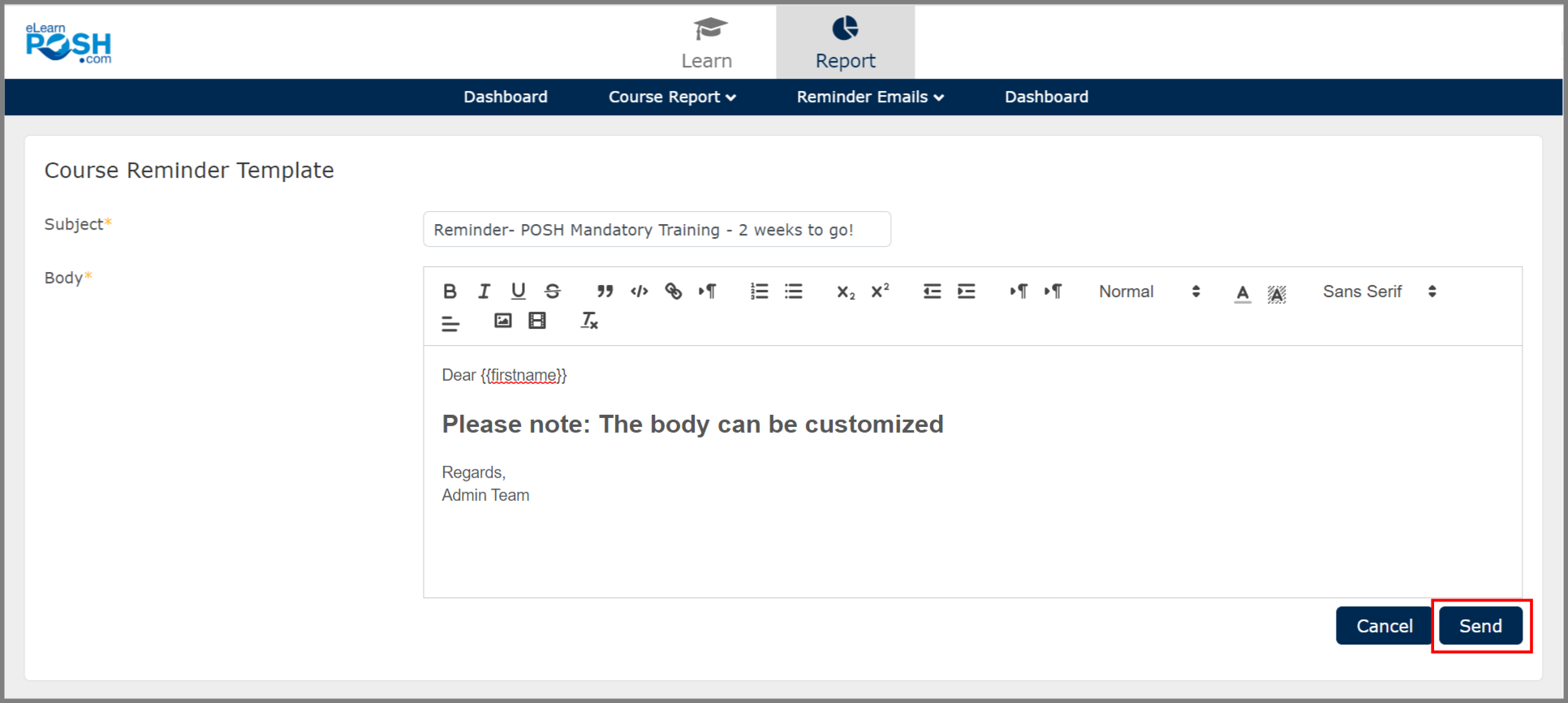Create a bulleted list
Image resolution: width=1568 pixels, height=703 pixels.
794,291
